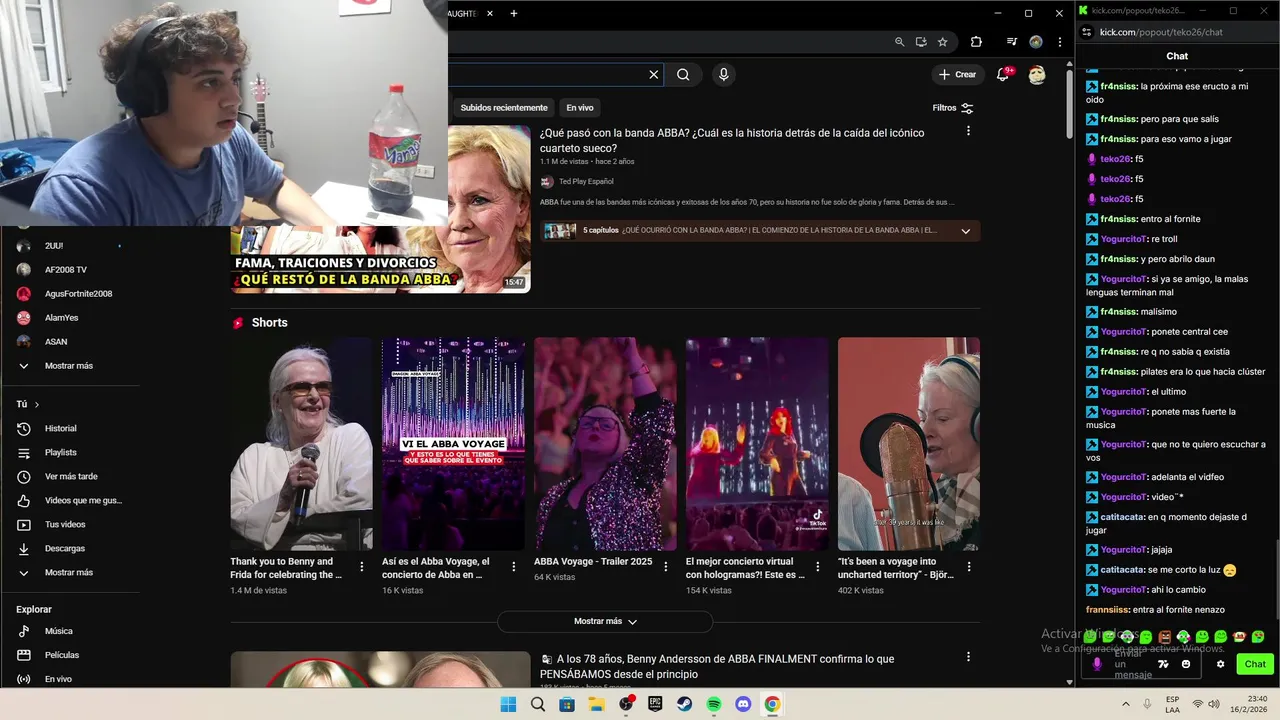Open the ABBA band history video title
Screen dimensions: 1280x720
pyautogui.click(x=732, y=140)
